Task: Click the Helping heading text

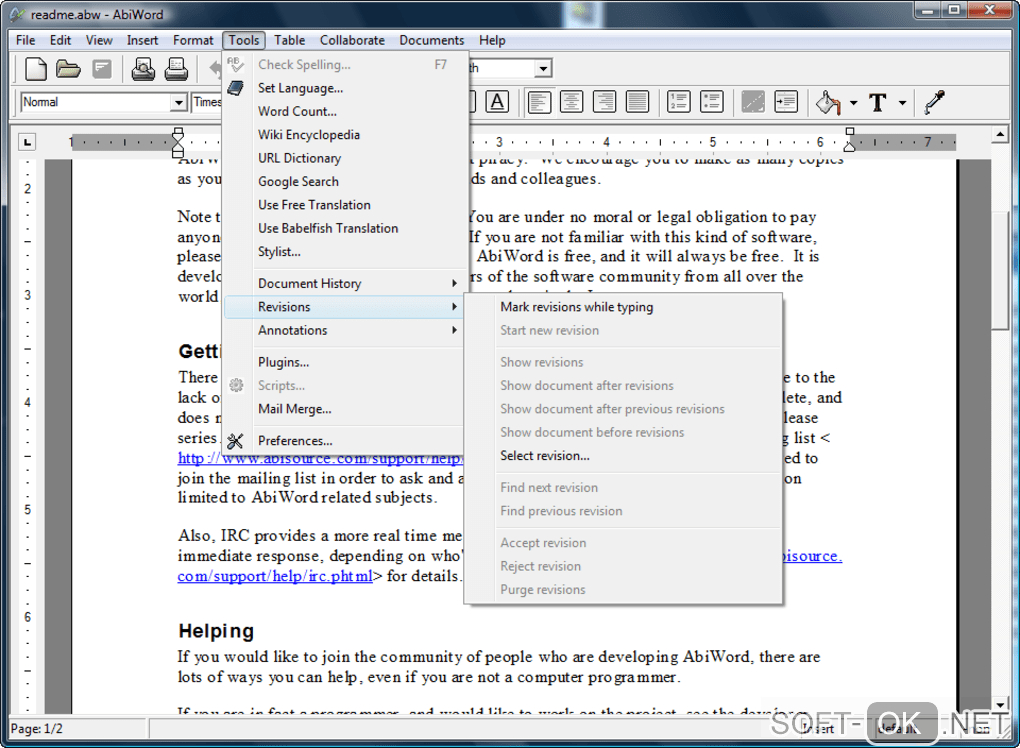Action: pos(216,631)
